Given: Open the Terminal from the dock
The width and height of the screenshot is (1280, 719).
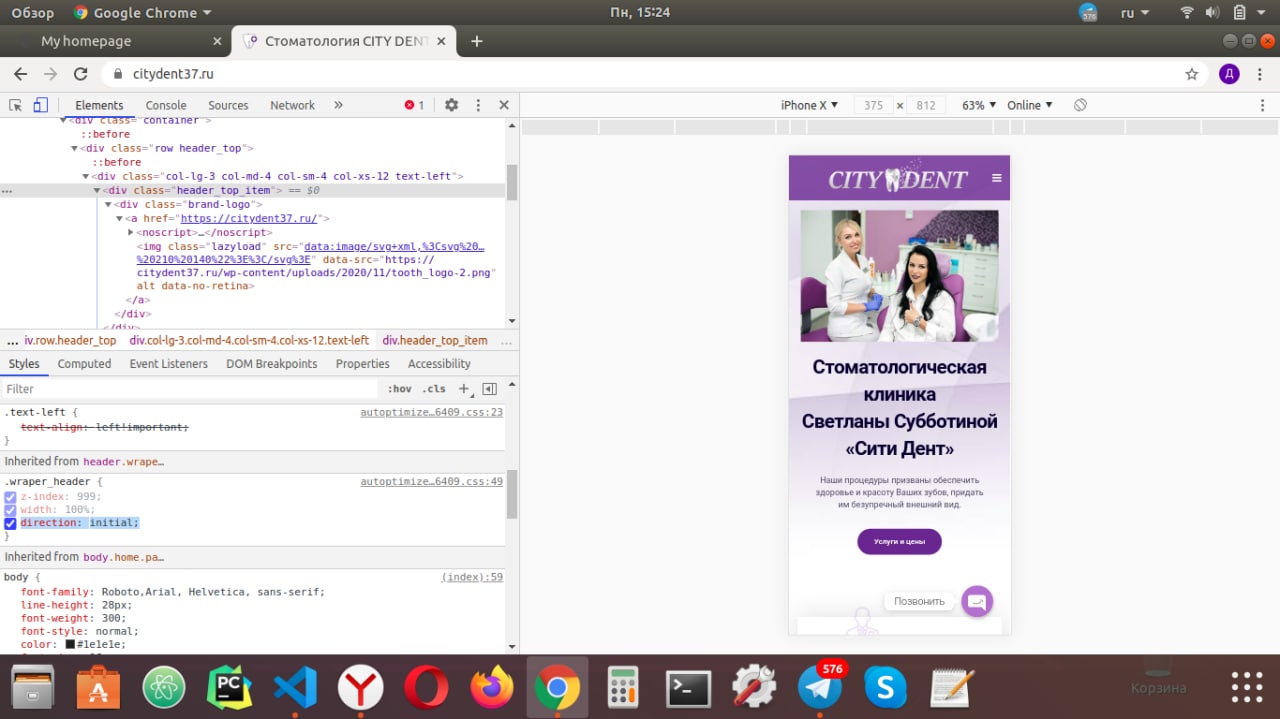Looking at the screenshot, I should point(689,687).
